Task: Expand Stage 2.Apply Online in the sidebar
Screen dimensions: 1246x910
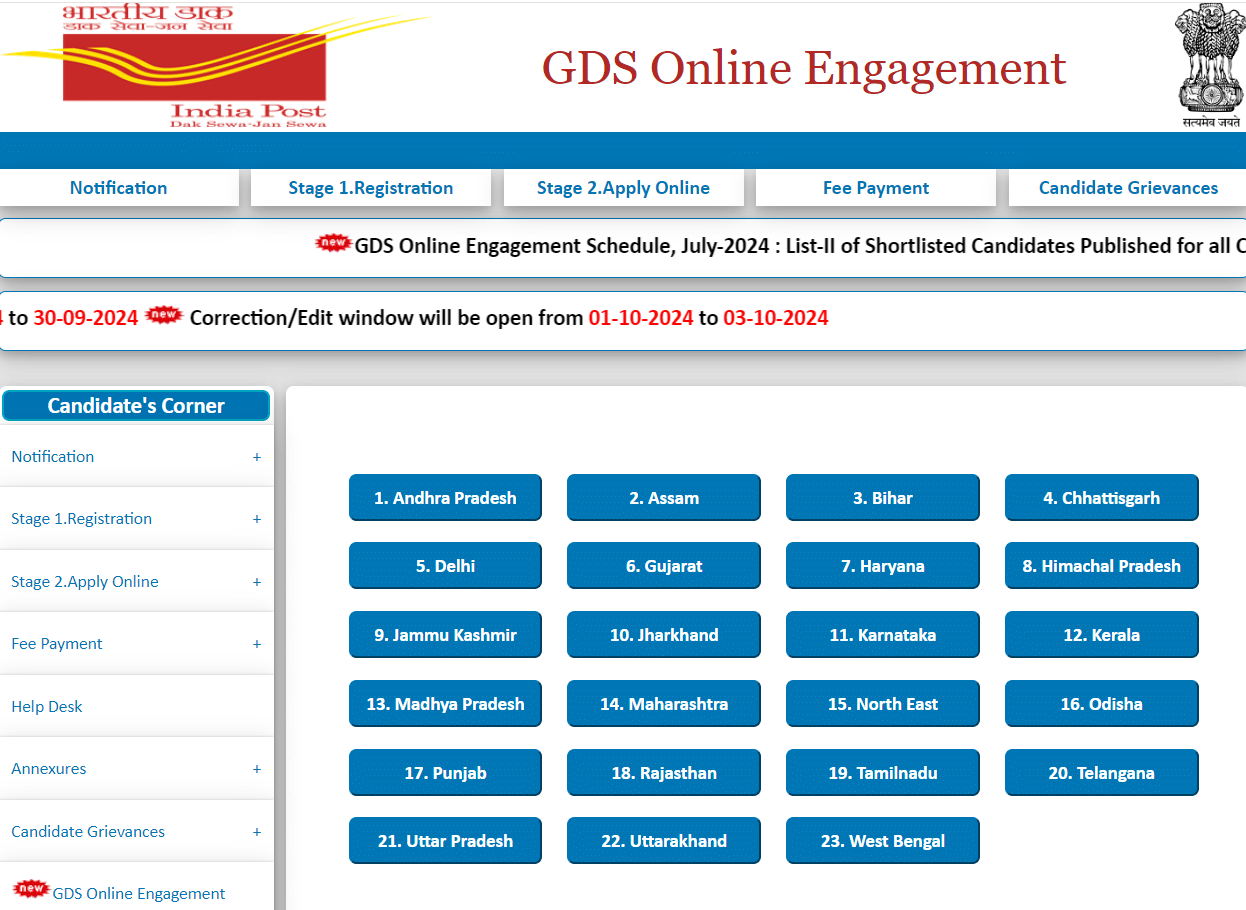Action: point(136,582)
